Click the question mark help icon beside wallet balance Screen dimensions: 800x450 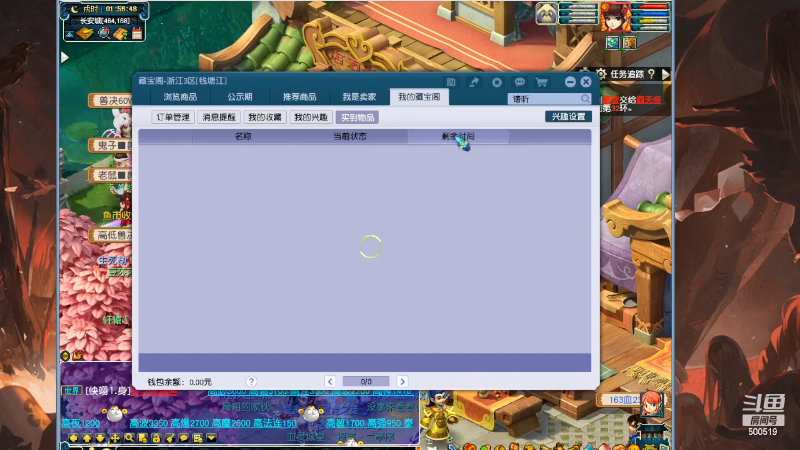point(251,381)
